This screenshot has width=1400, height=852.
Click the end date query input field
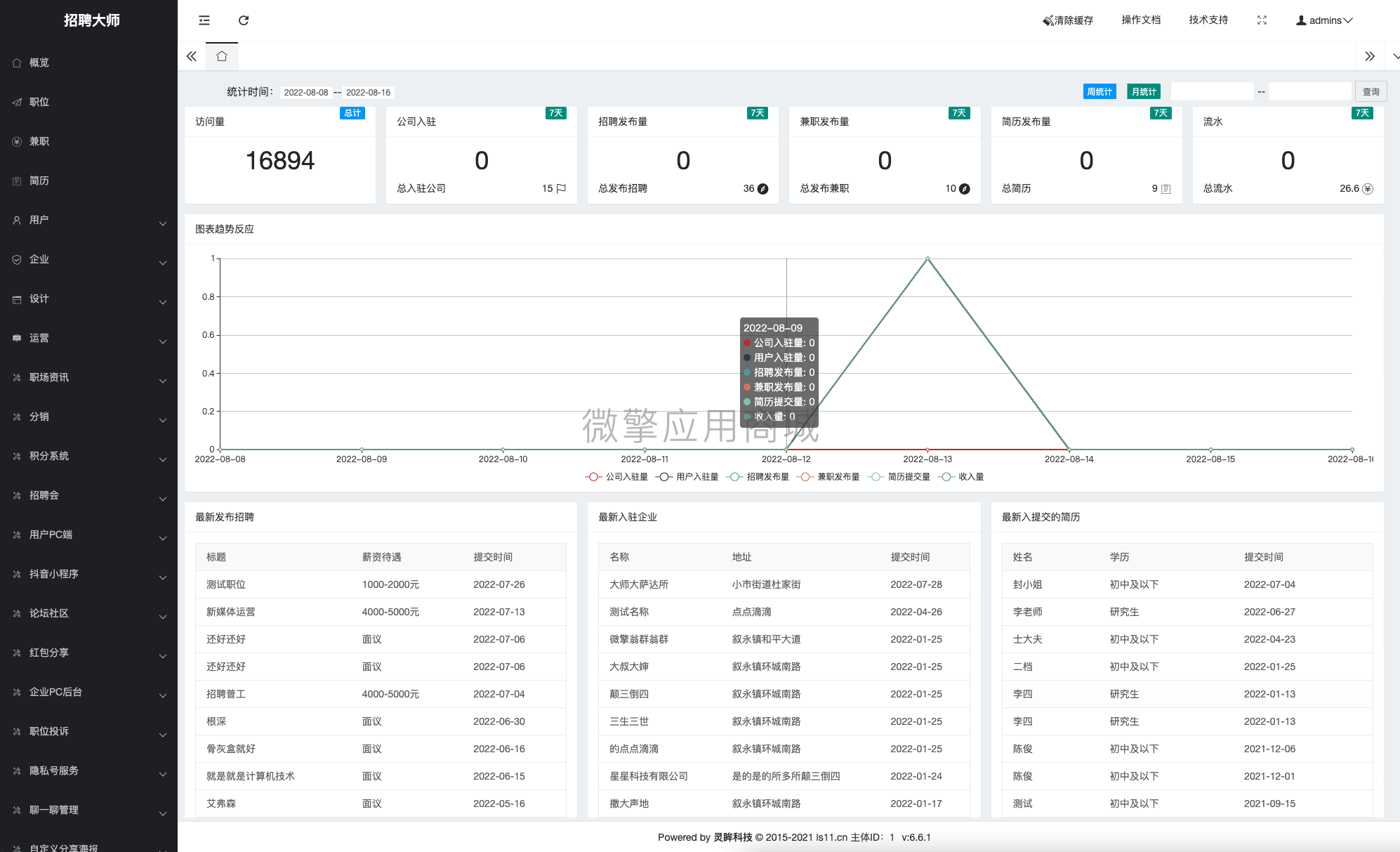(x=1310, y=91)
